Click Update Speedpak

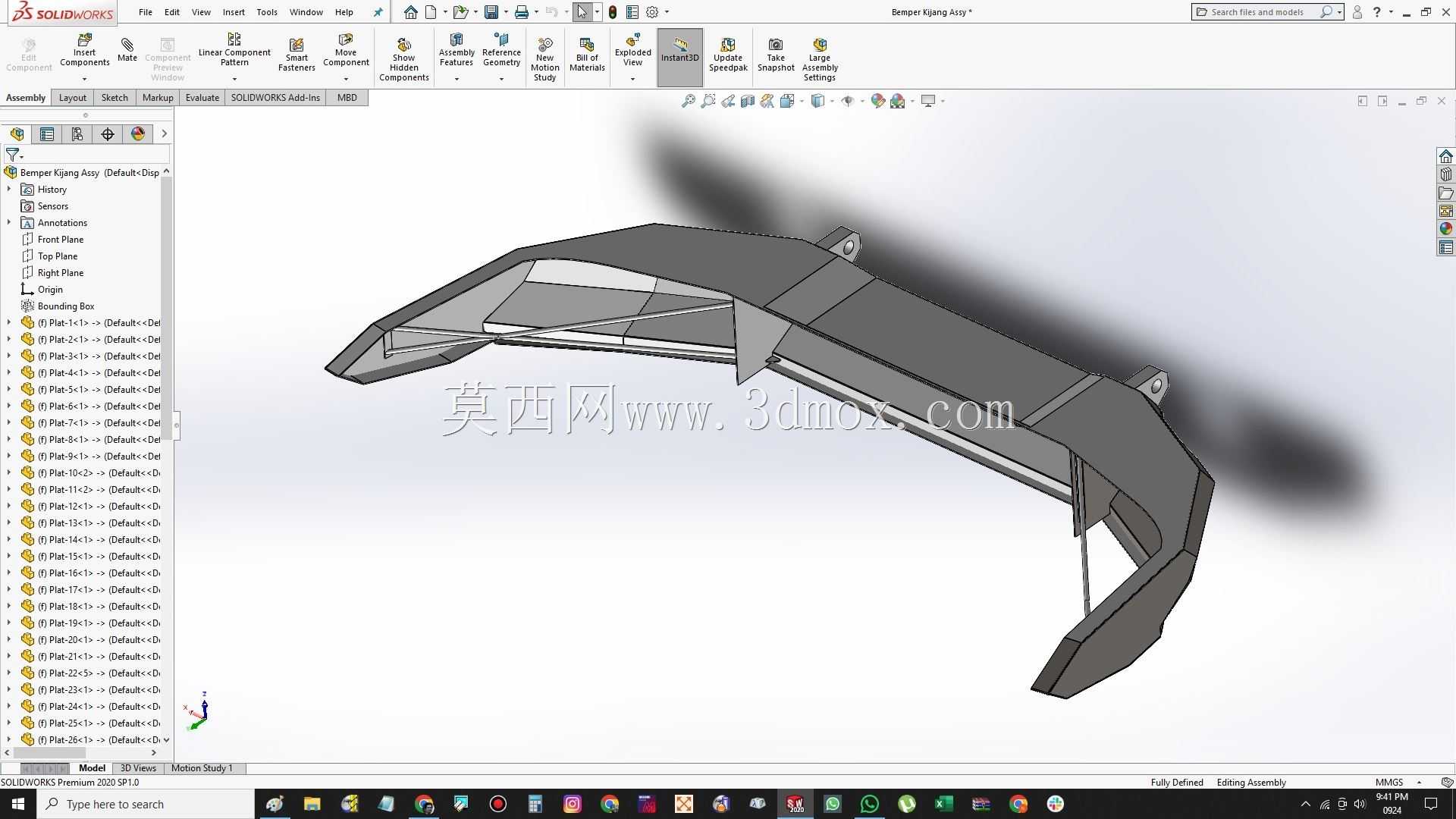point(728,55)
